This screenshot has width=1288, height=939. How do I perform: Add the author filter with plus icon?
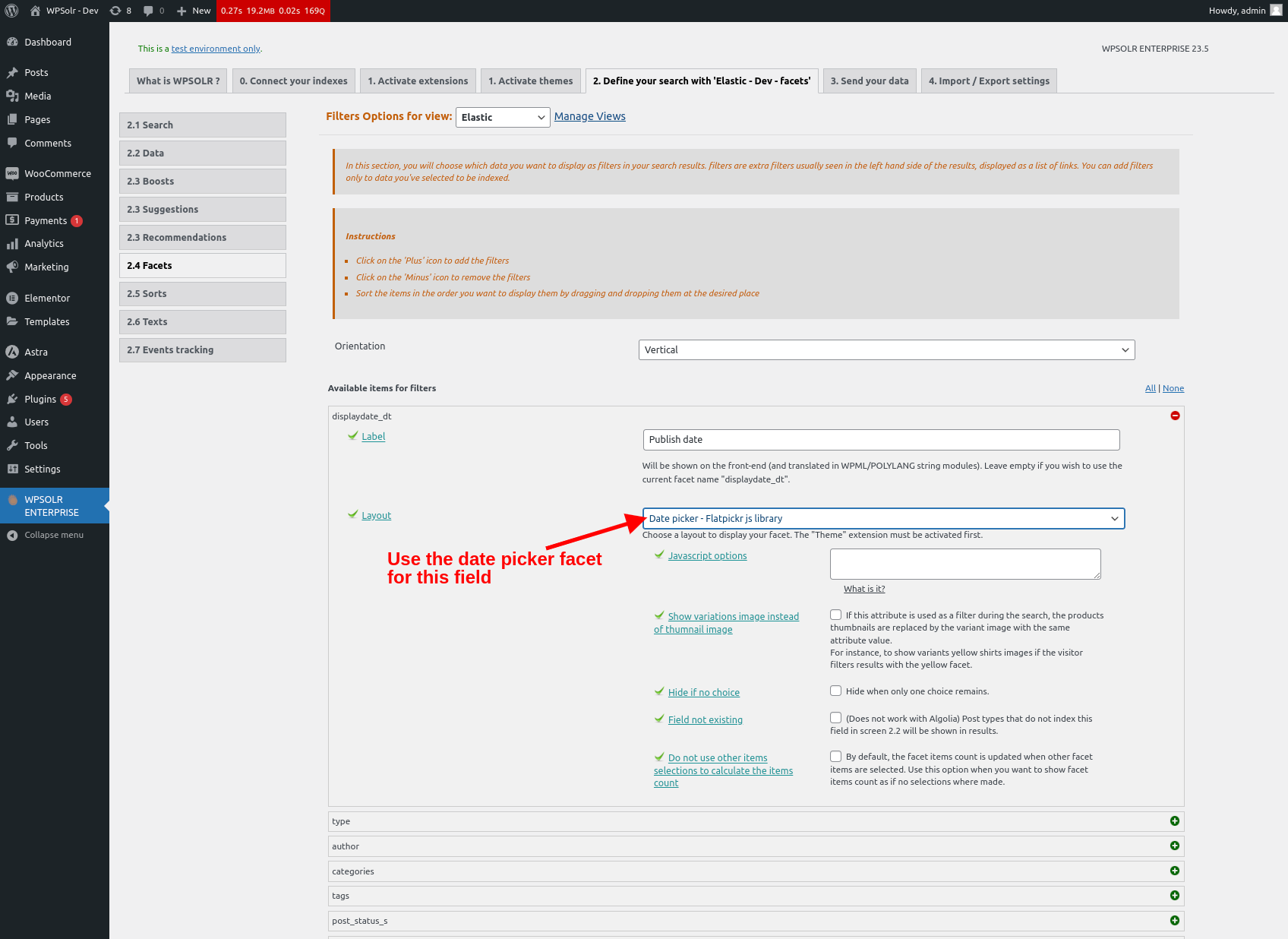[x=1175, y=846]
